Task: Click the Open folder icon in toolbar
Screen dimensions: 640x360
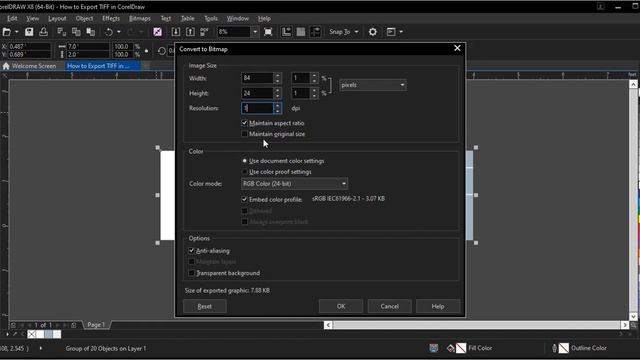Action: coord(7,32)
